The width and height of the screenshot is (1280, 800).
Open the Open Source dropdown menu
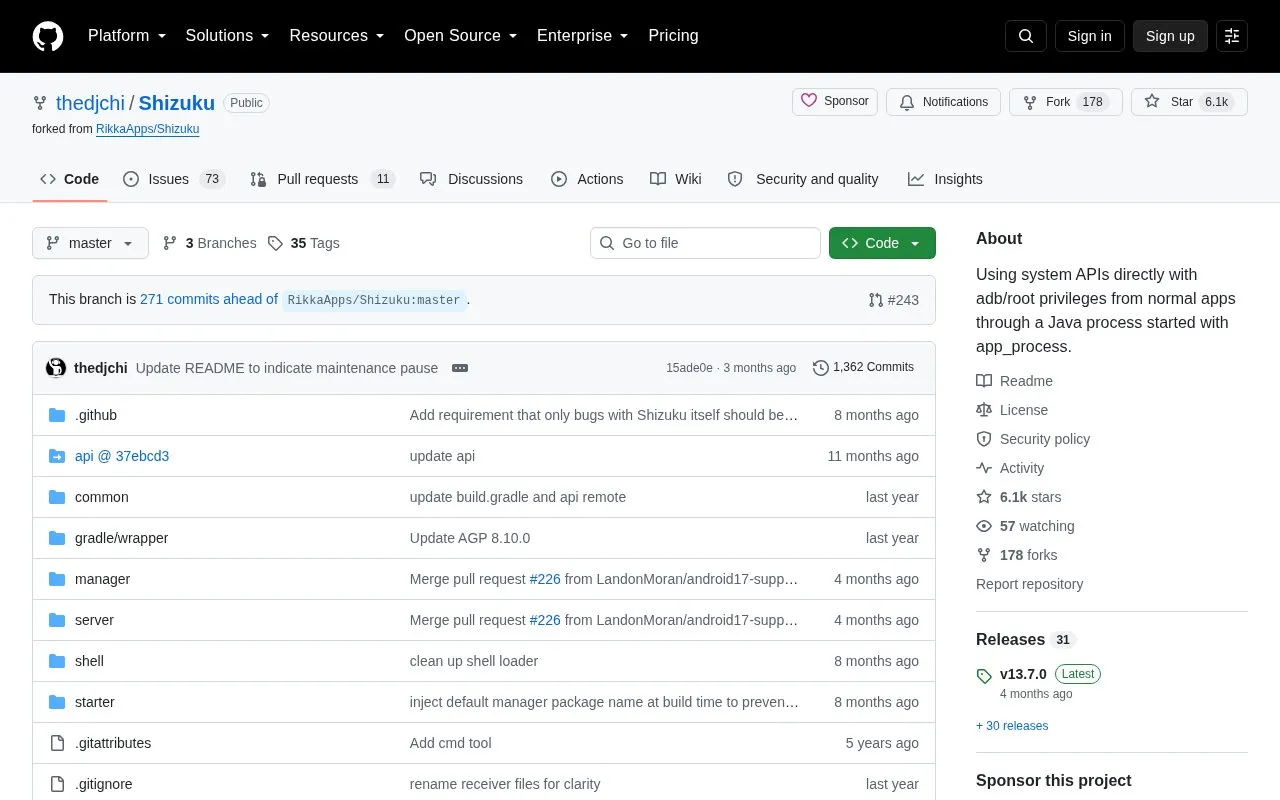click(x=461, y=36)
